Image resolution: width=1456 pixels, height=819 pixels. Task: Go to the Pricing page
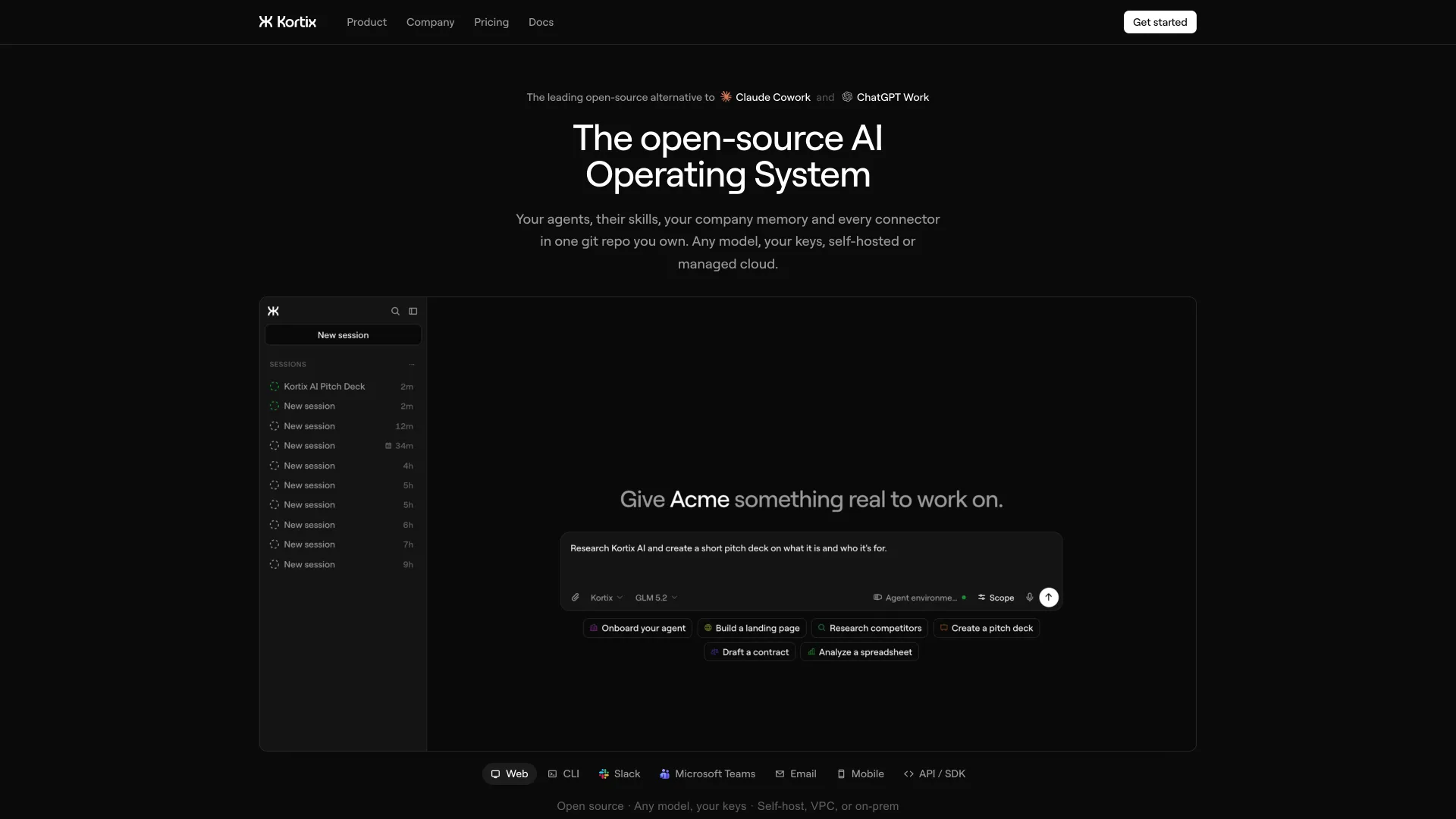491,22
